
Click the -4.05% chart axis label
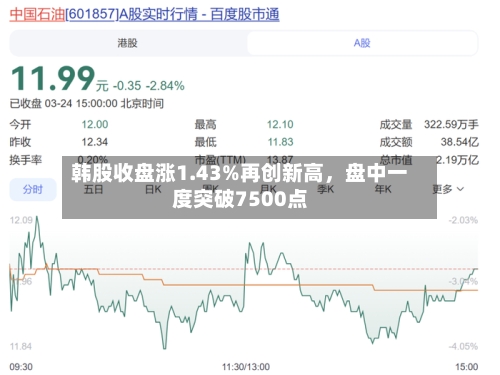point(463,346)
